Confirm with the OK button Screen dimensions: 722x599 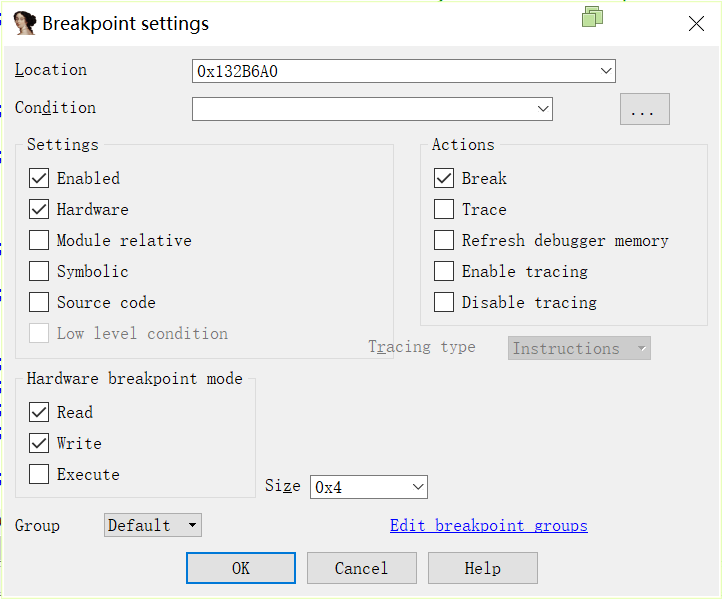[x=241, y=568]
